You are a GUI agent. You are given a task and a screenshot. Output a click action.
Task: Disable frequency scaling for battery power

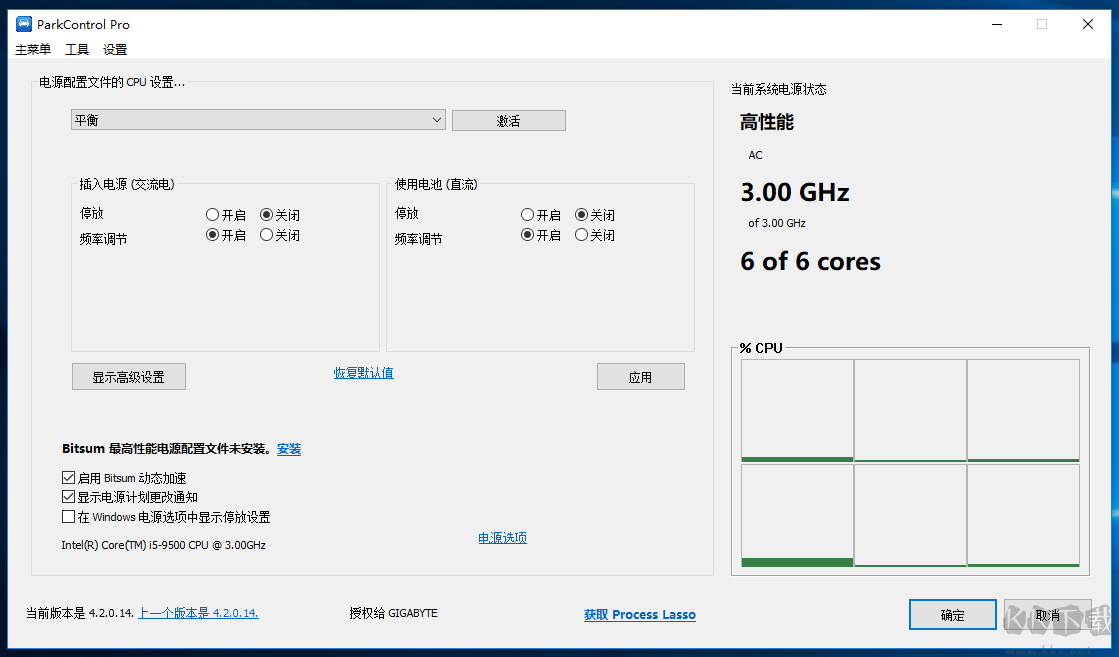point(581,235)
